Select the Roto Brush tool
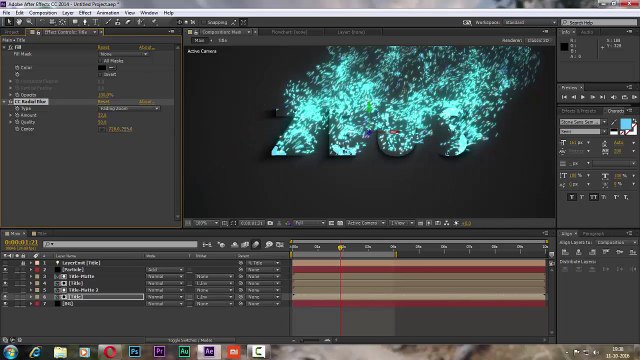This screenshot has width=640, height=360. (140, 22)
